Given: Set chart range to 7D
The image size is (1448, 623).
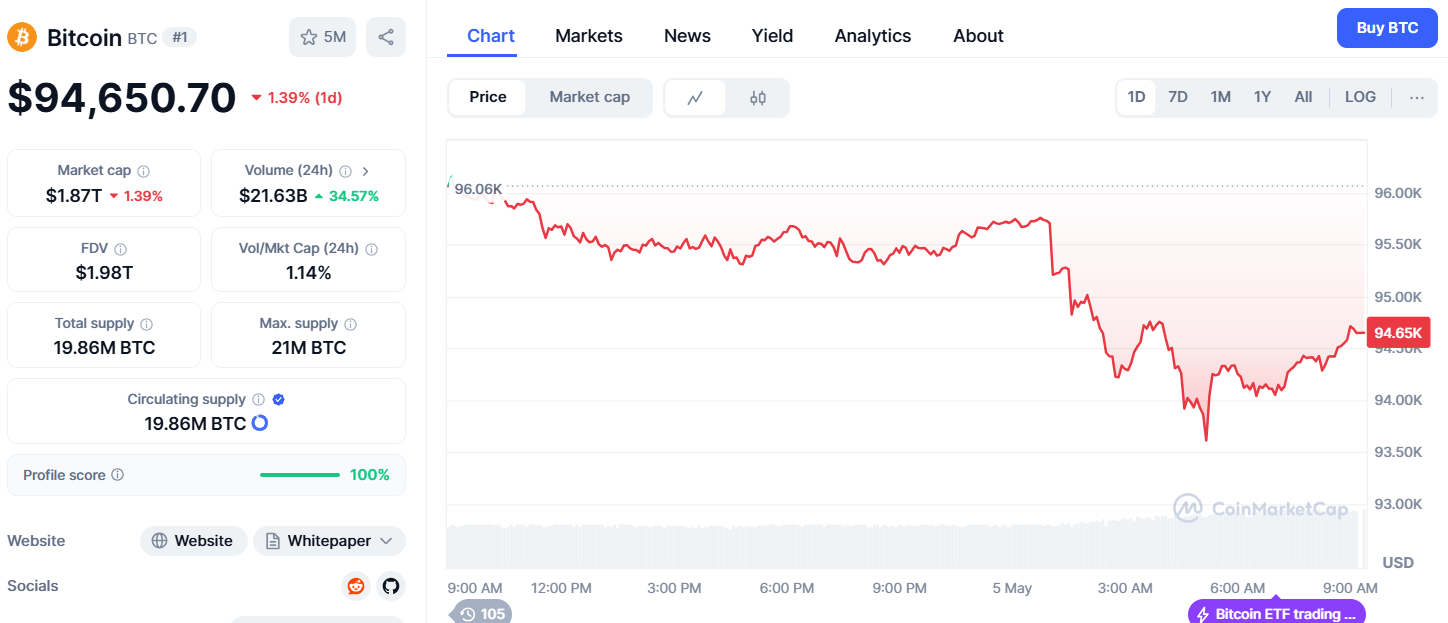Looking at the screenshot, I should [x=1178, y=97].
